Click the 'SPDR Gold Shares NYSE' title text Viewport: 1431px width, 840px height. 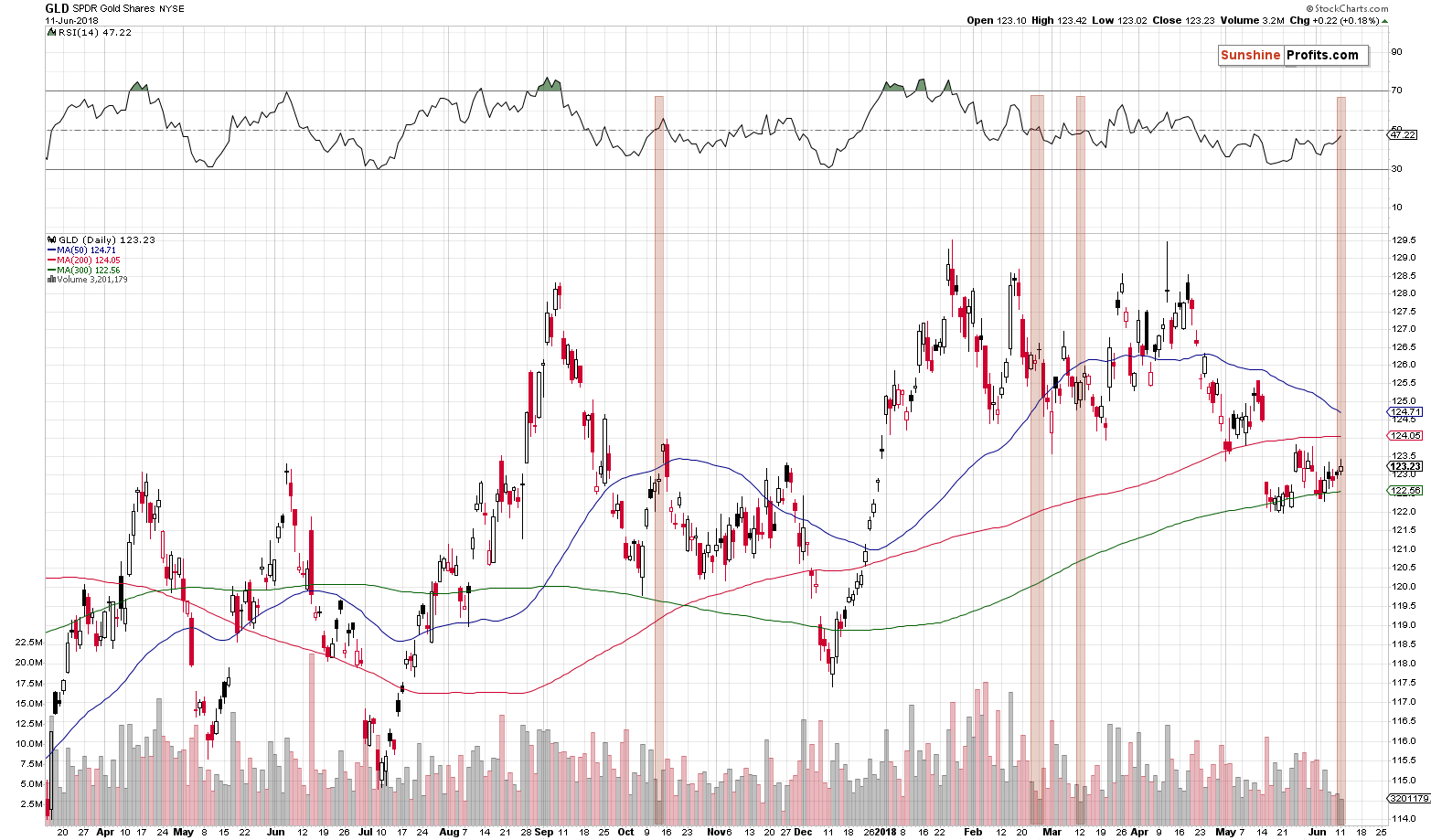click(129, 8)
